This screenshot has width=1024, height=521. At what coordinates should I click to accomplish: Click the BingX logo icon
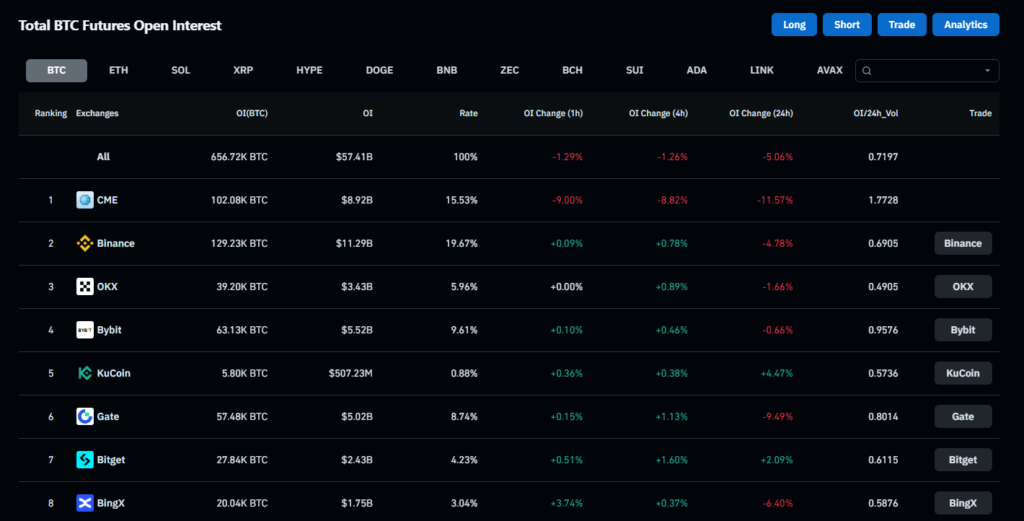coord(85,502)
